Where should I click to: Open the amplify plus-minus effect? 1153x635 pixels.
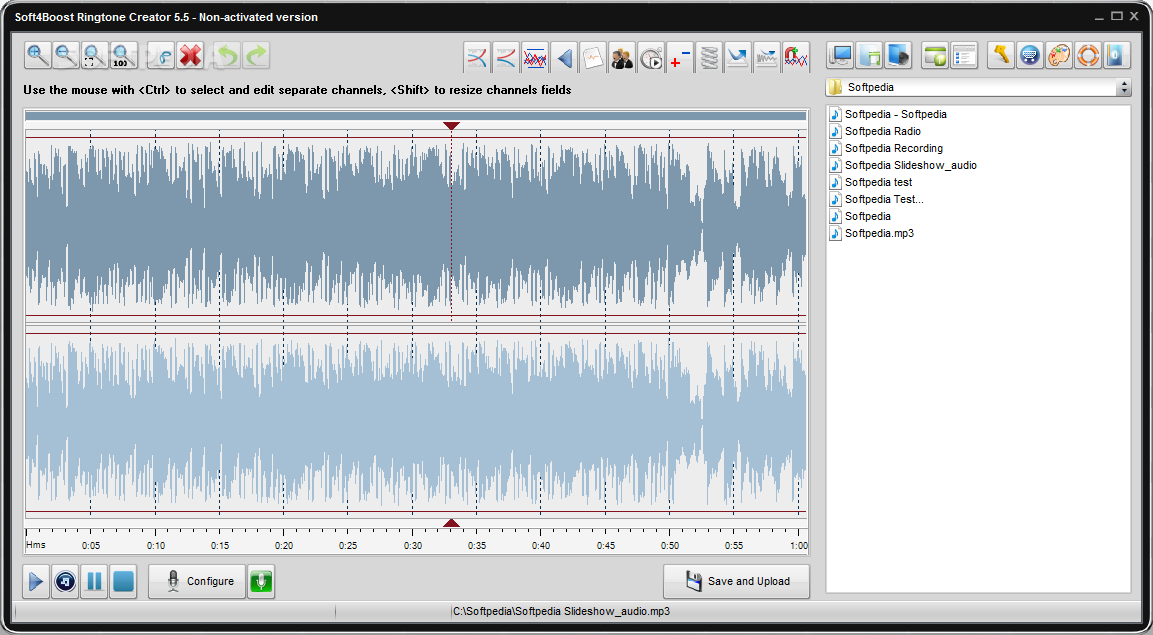point(680,57)
